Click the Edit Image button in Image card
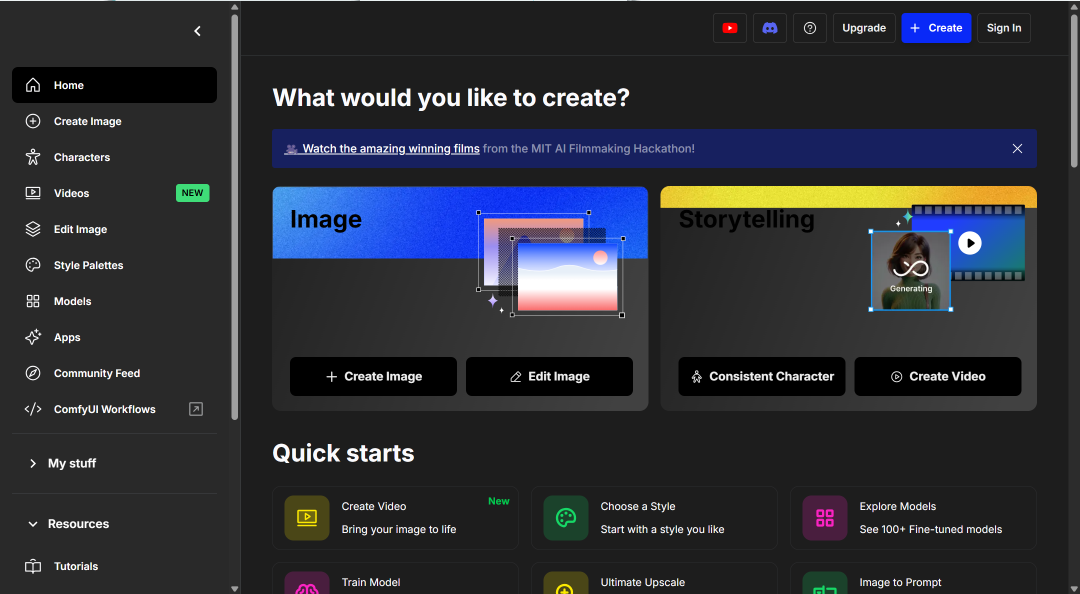The height and width of the screenshot is (594, 1080). [549, 376]
